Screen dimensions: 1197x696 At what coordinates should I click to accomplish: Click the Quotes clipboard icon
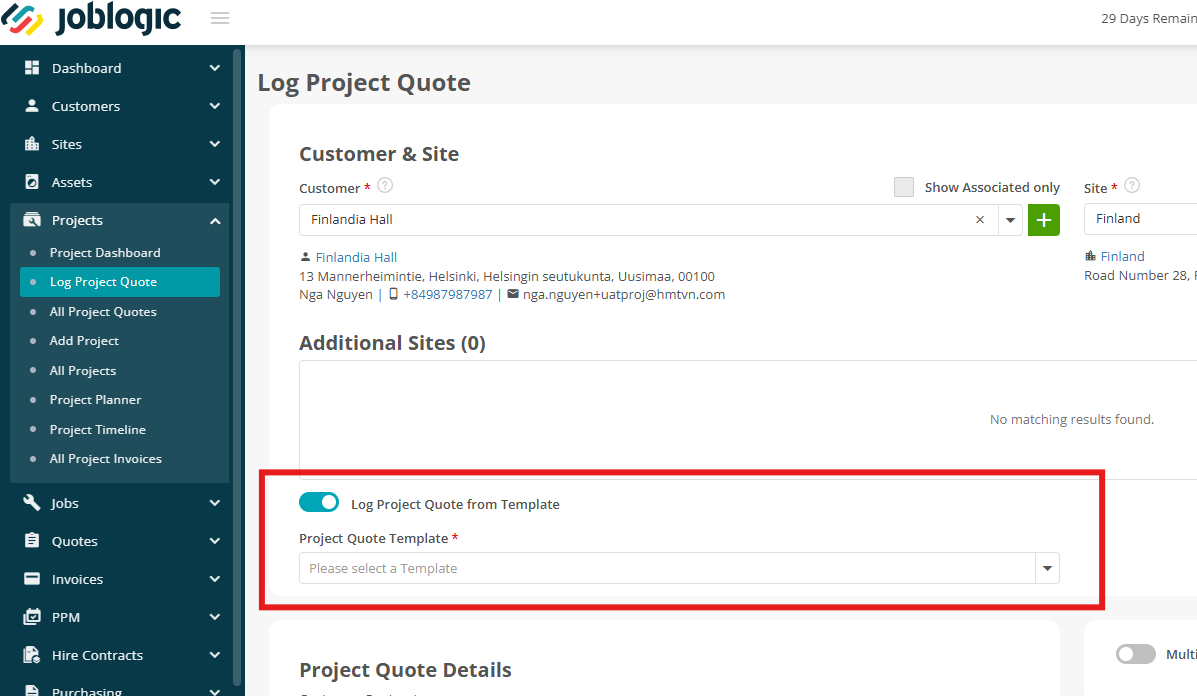tap(32, 540)
